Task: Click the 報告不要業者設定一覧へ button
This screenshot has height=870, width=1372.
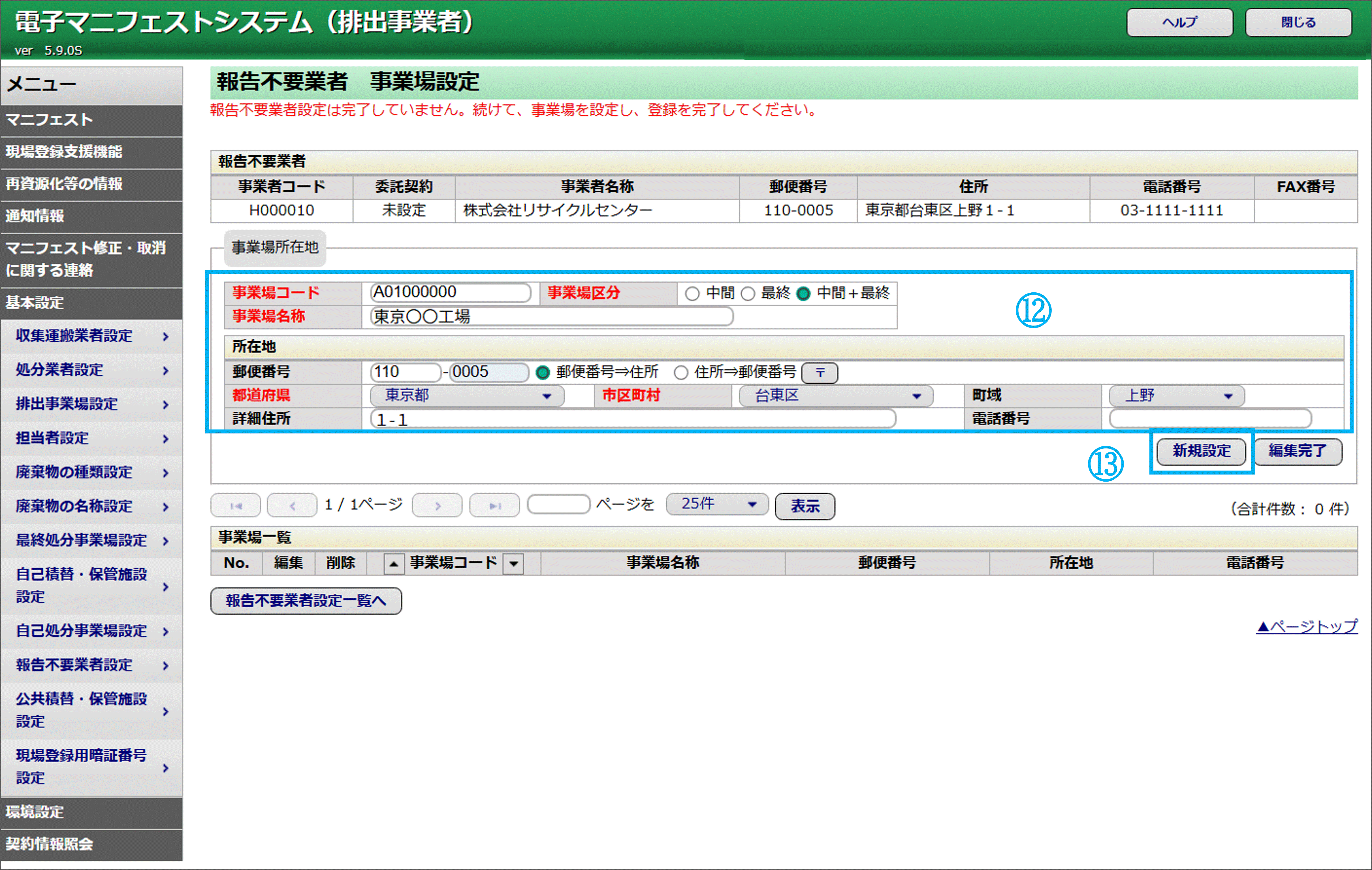Action: (x=306, y=601)
